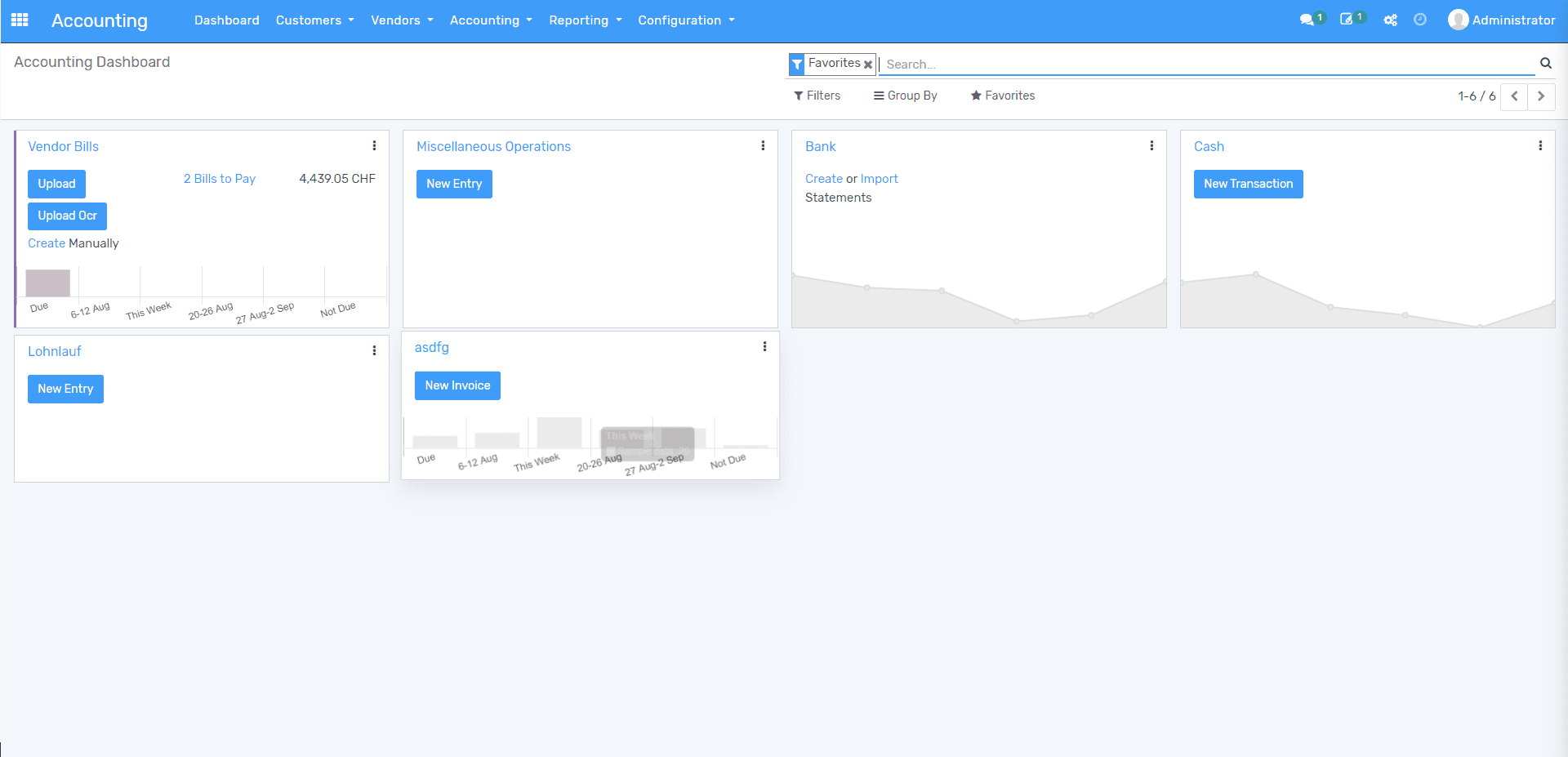Image resolution: width=1568 pixels, height=757 pixels.
Task: Click the clock icon in top bar
Action: click(1420, 20)
